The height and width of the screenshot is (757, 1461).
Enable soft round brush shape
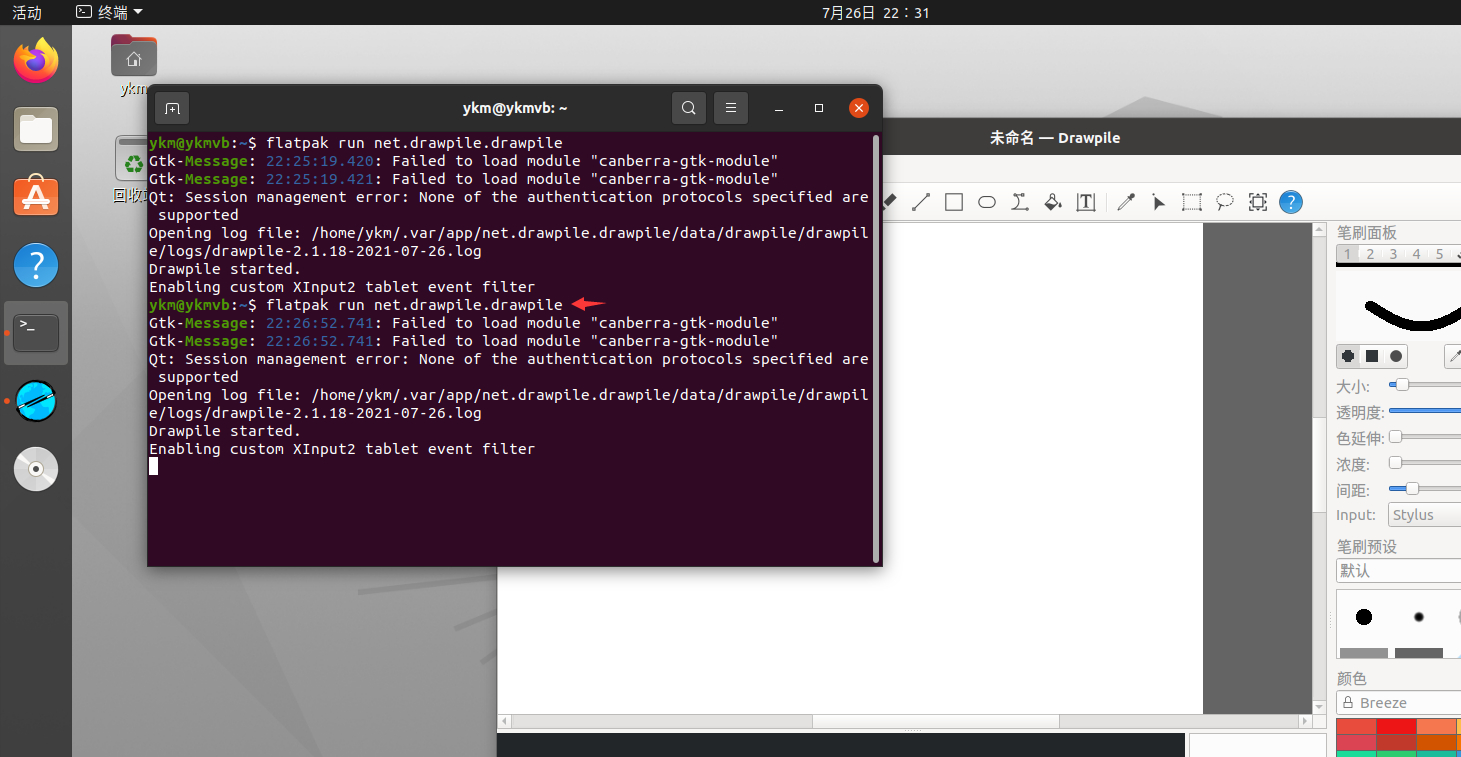pyautogui.click(x=1396, y=356)
